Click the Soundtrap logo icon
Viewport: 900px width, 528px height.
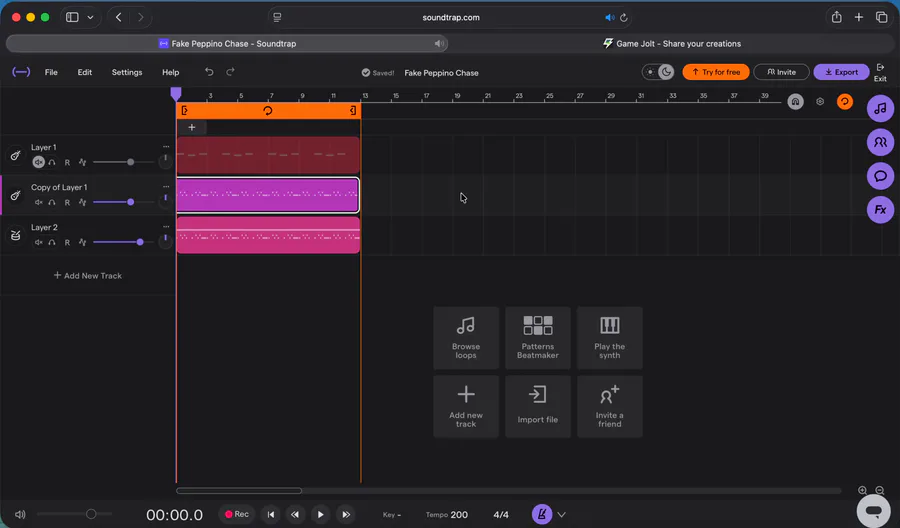[21, 72]
